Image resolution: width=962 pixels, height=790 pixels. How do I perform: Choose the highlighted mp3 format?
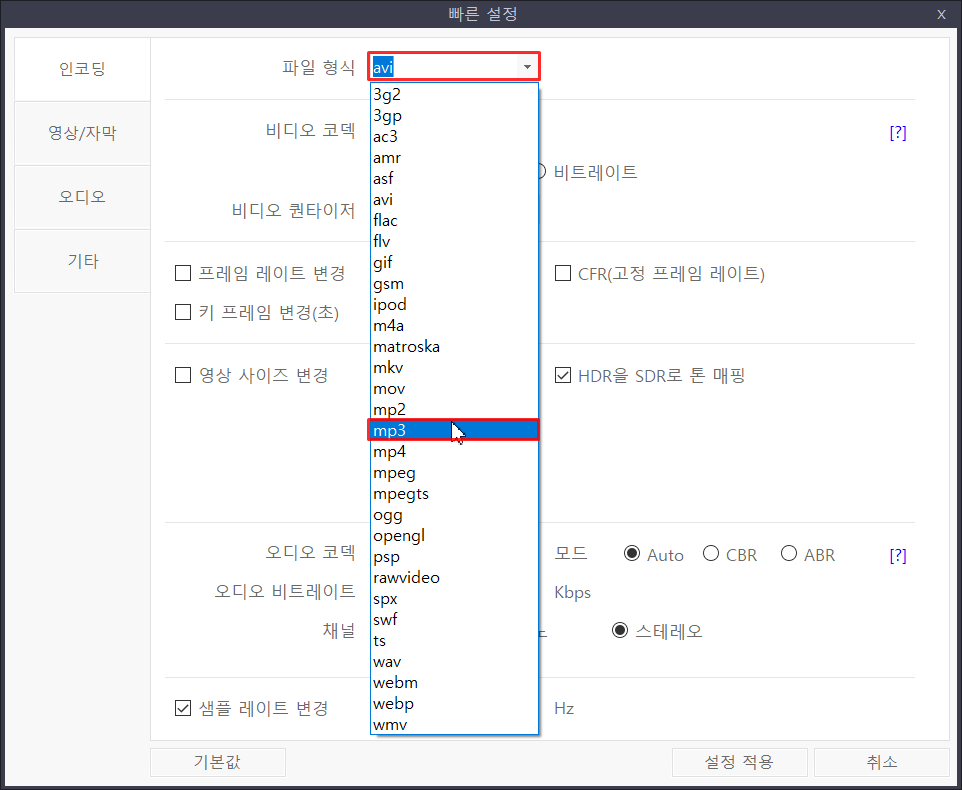[x=454, y=430]
